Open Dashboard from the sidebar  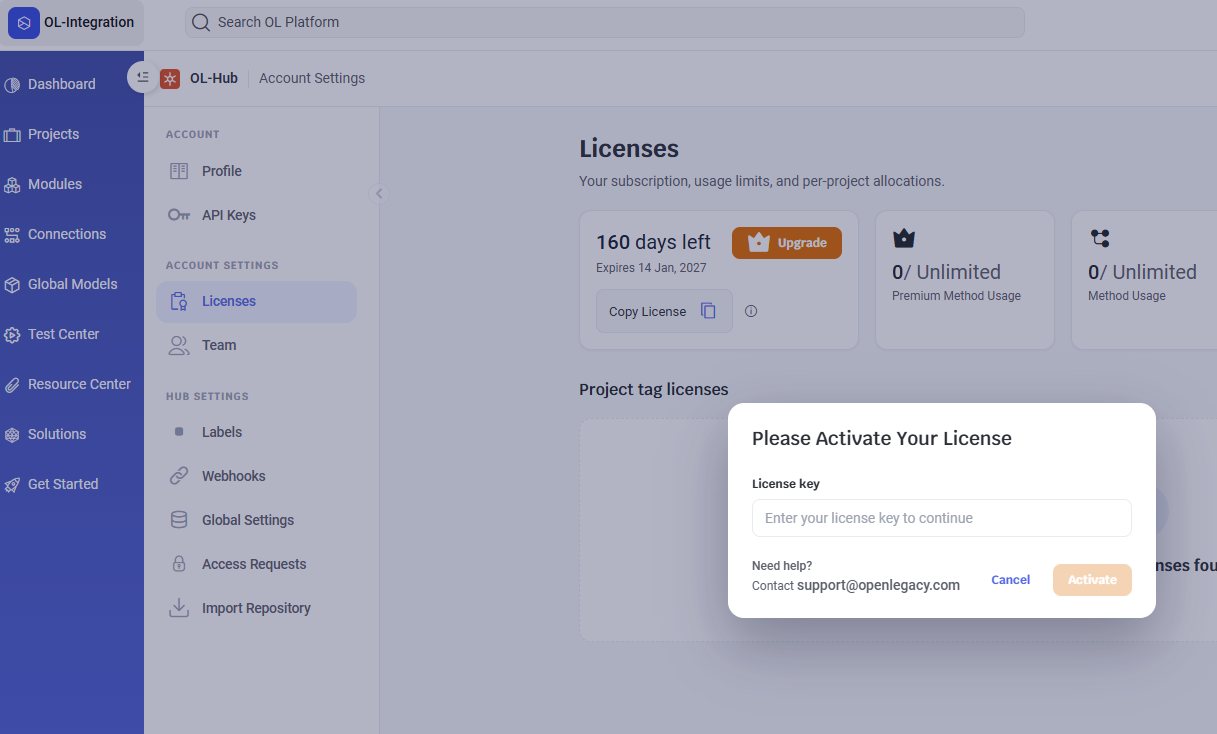click(x=62, y=84)
